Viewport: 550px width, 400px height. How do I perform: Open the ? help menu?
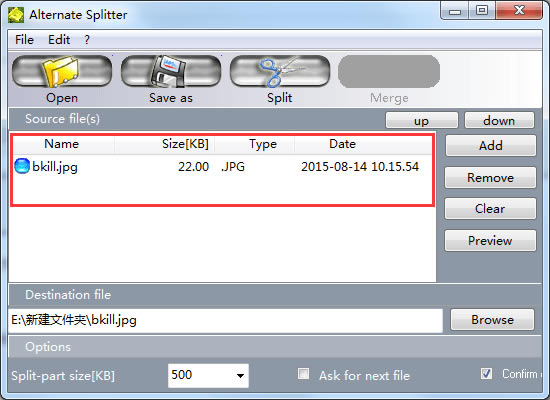87,40
